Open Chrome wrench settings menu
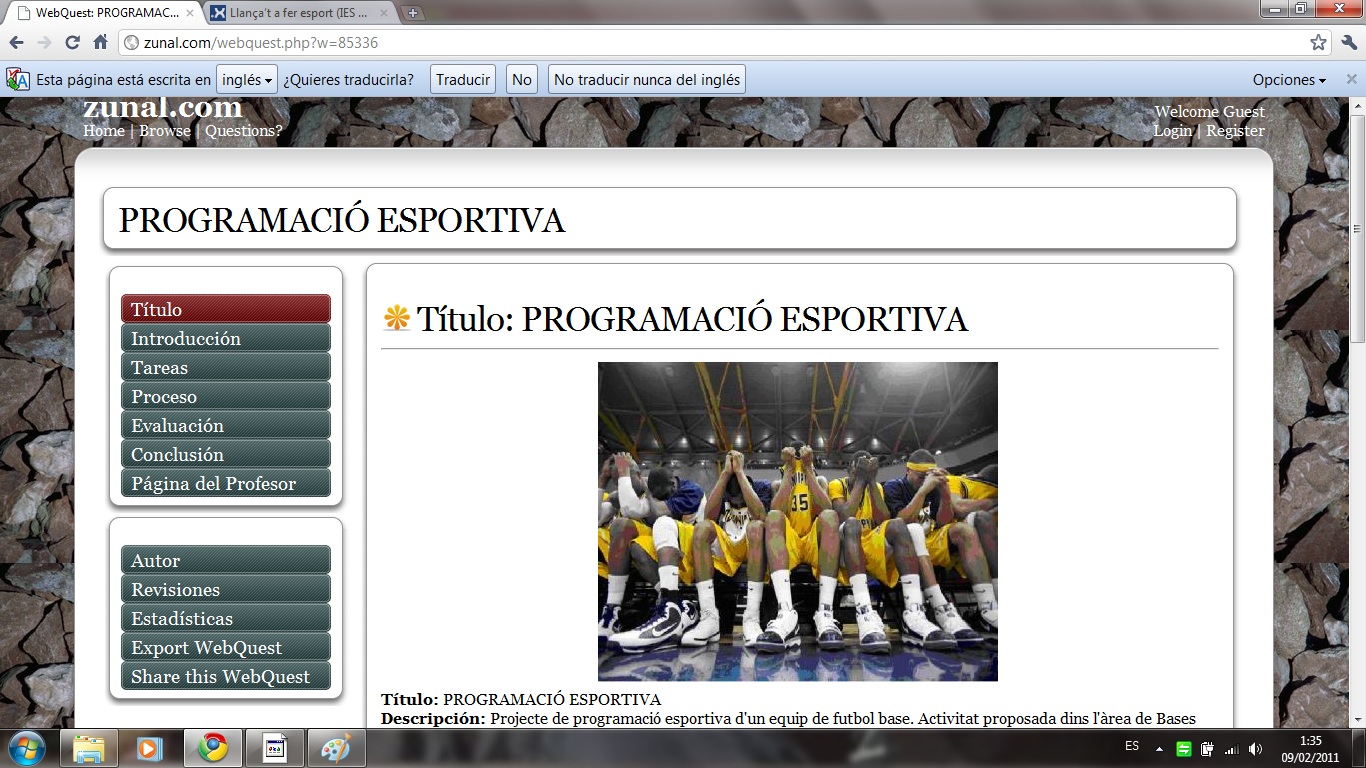Screen dimensions: 1366x768 click(x=1348, y=43)
